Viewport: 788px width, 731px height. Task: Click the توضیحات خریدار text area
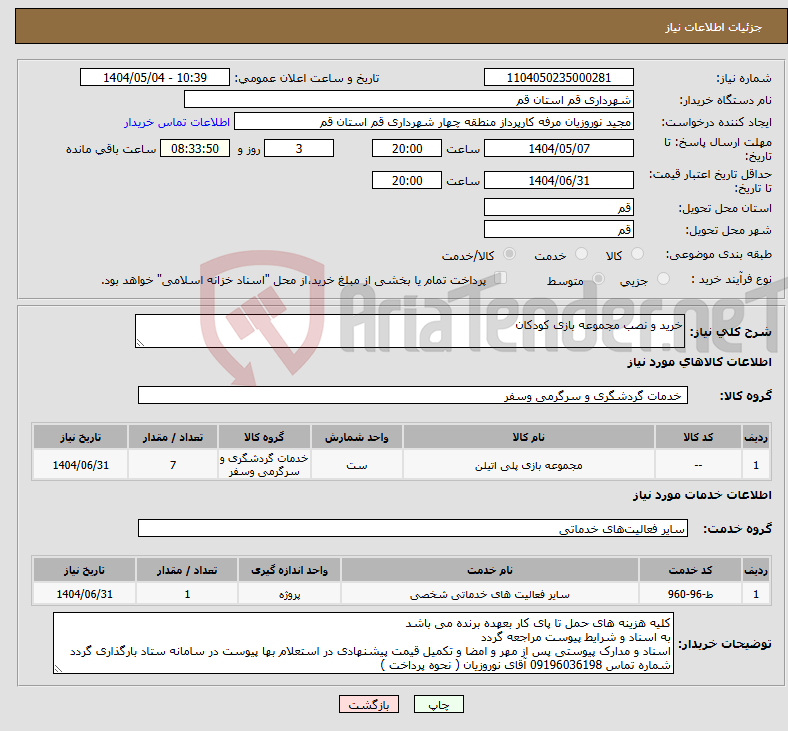(363, 643)
